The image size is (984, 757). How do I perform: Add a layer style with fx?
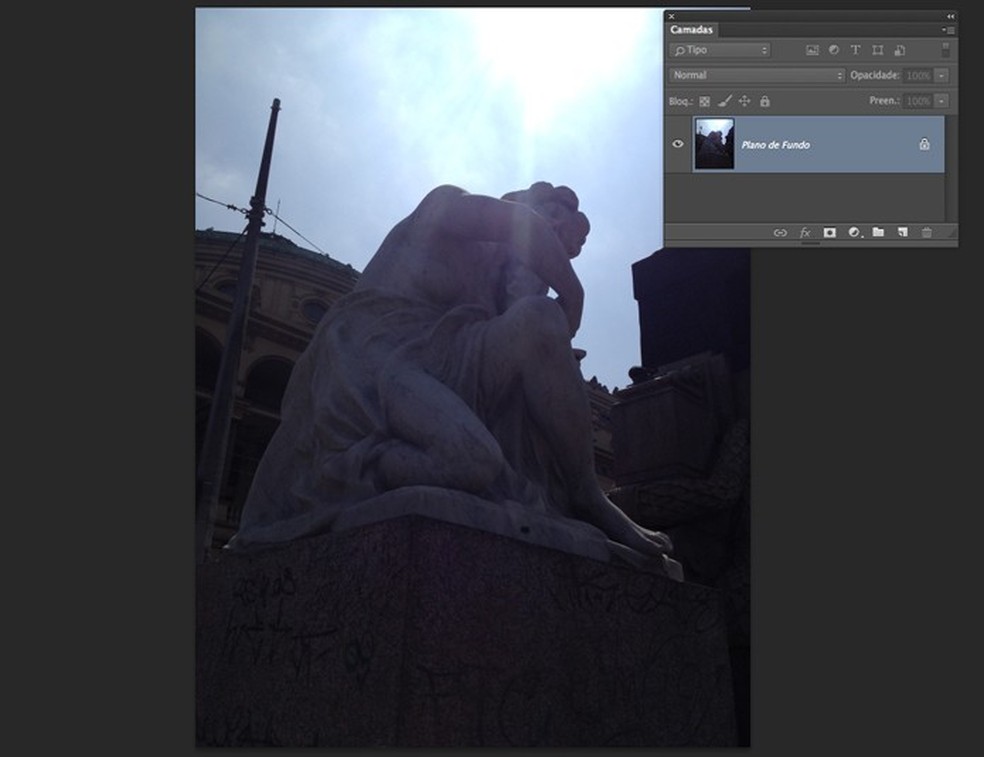(x=805, y=233)
